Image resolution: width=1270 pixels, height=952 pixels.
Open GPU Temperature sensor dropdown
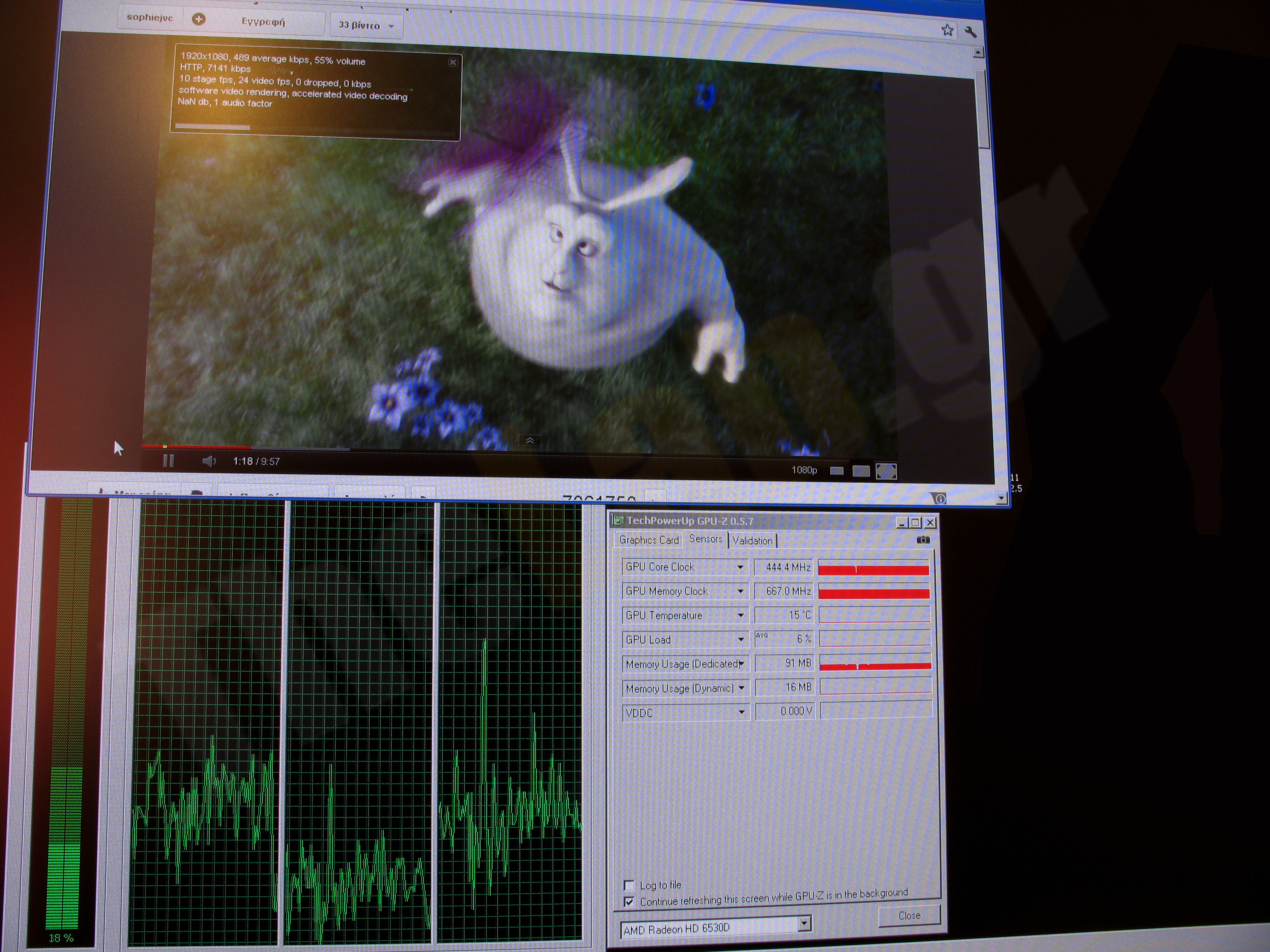[x=741, y=615]
